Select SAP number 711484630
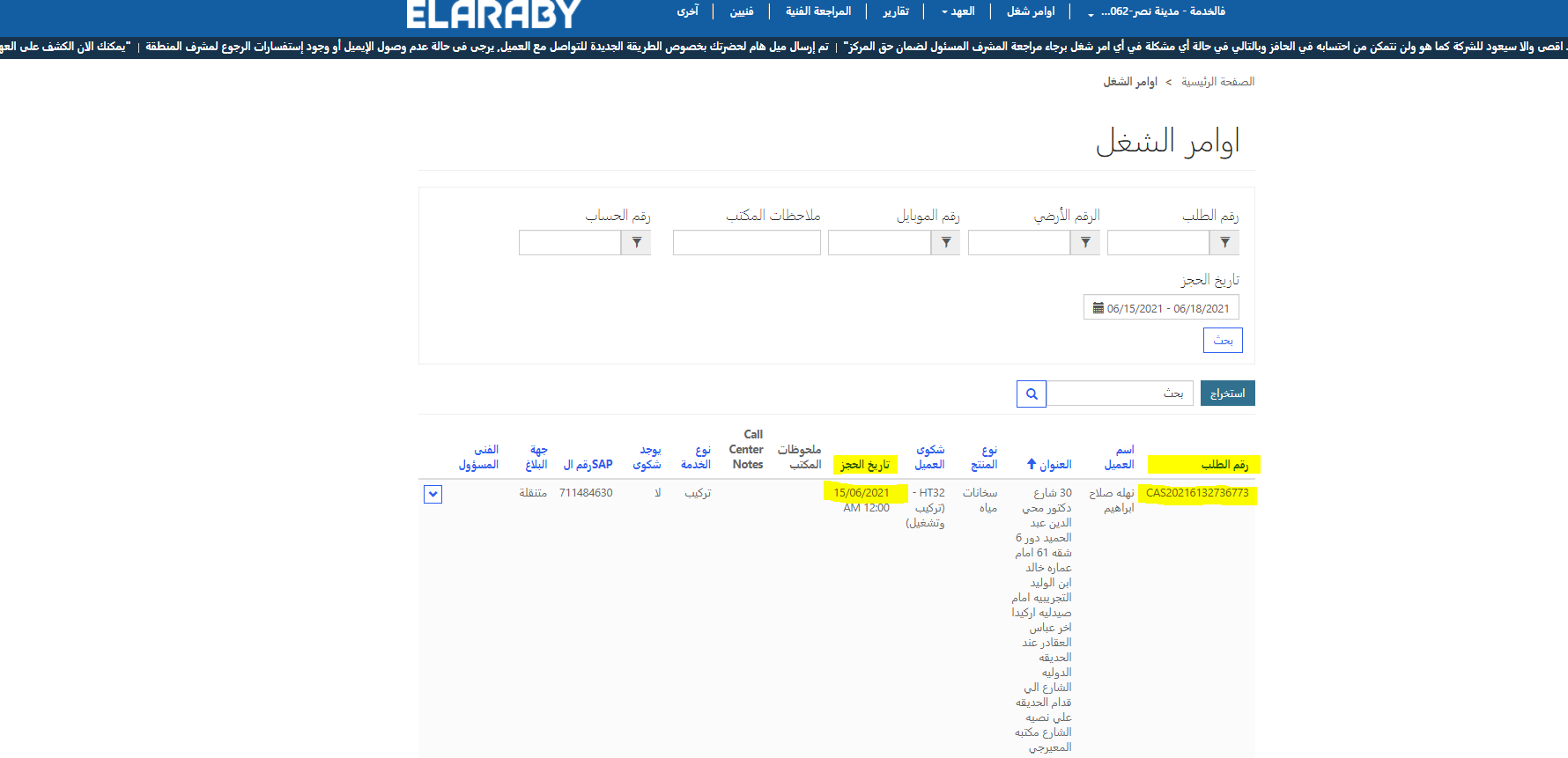This screenshot has height=758, width=1568. click(586, 493)
